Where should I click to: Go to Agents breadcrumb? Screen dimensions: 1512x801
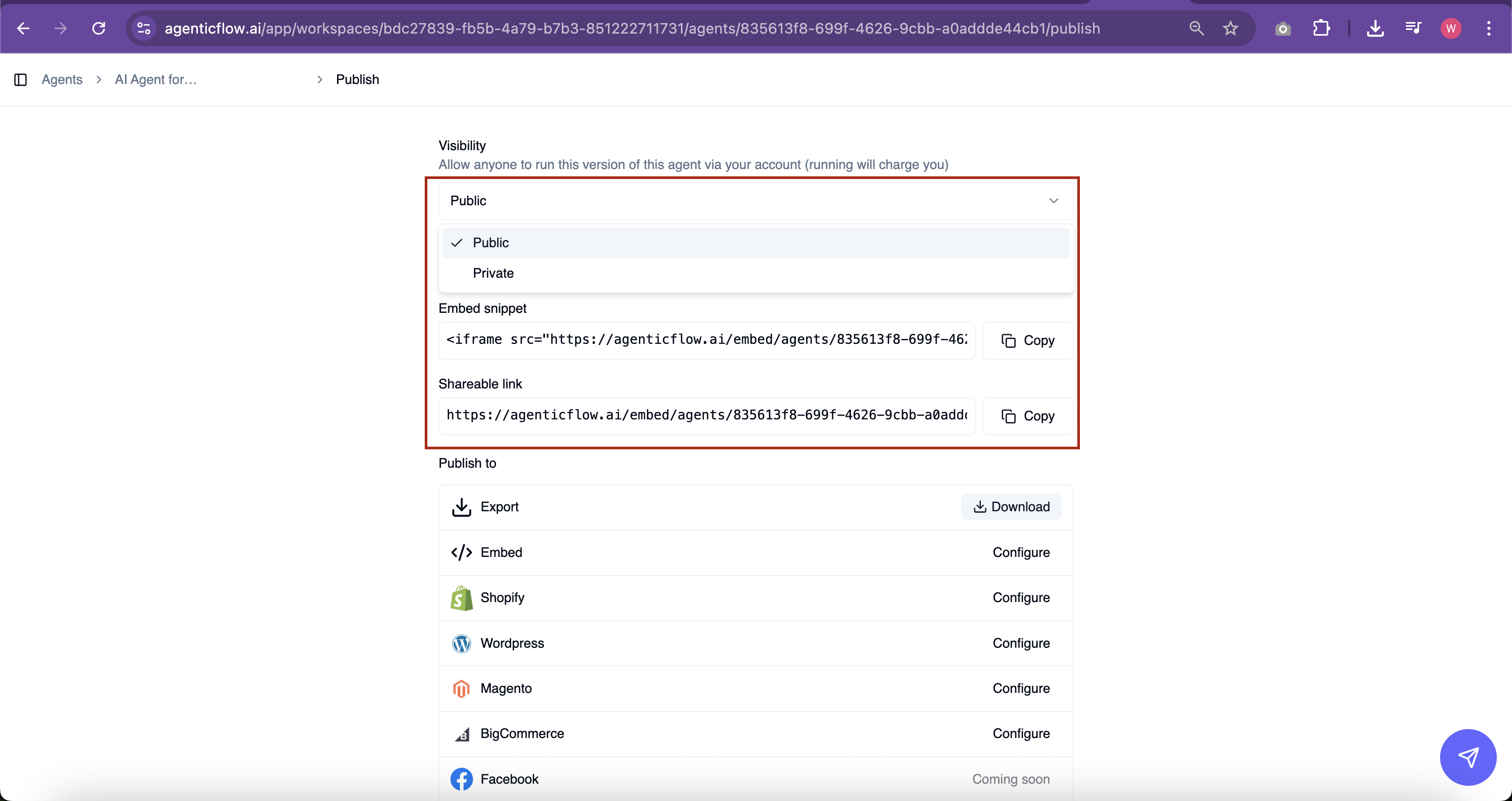pyautogui.click(x=61, y=79)
